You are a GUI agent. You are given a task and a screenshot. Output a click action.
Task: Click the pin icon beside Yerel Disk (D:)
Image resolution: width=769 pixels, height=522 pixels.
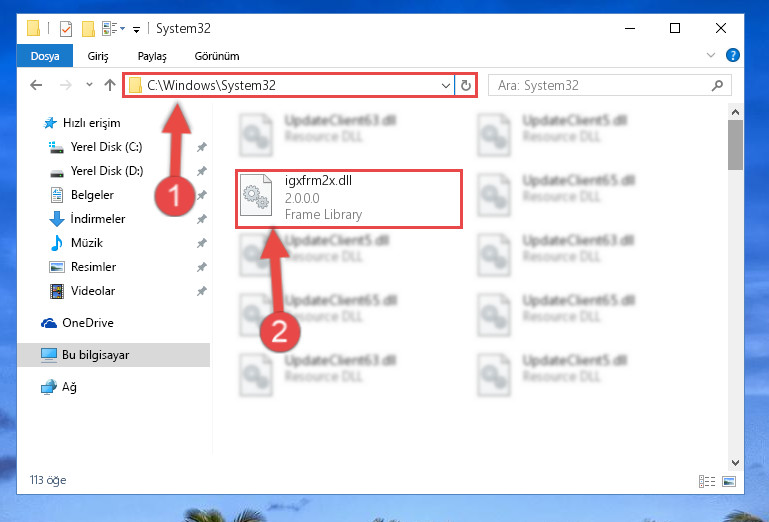pyautogui.click(x=202, y=171)
